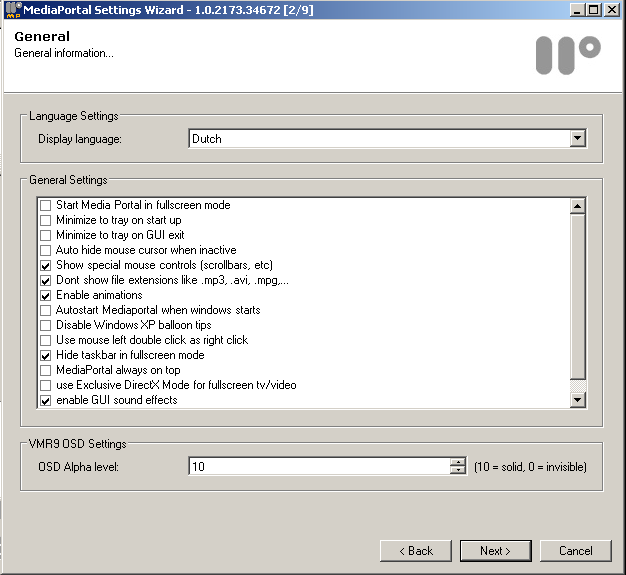This screenshot has width=626, height=575.
Task: Disable the Enable animations checkbox
Action: [x=46, y=295]
